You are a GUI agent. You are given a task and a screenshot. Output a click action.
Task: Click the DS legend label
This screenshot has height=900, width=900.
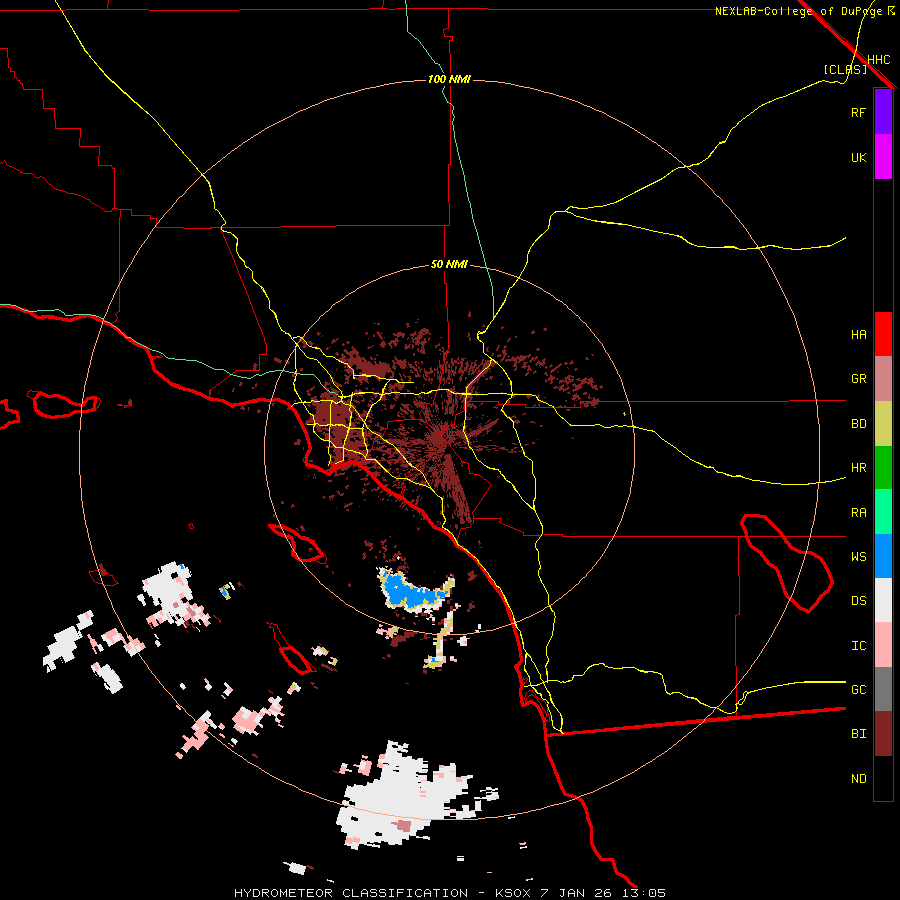[858, 601]
